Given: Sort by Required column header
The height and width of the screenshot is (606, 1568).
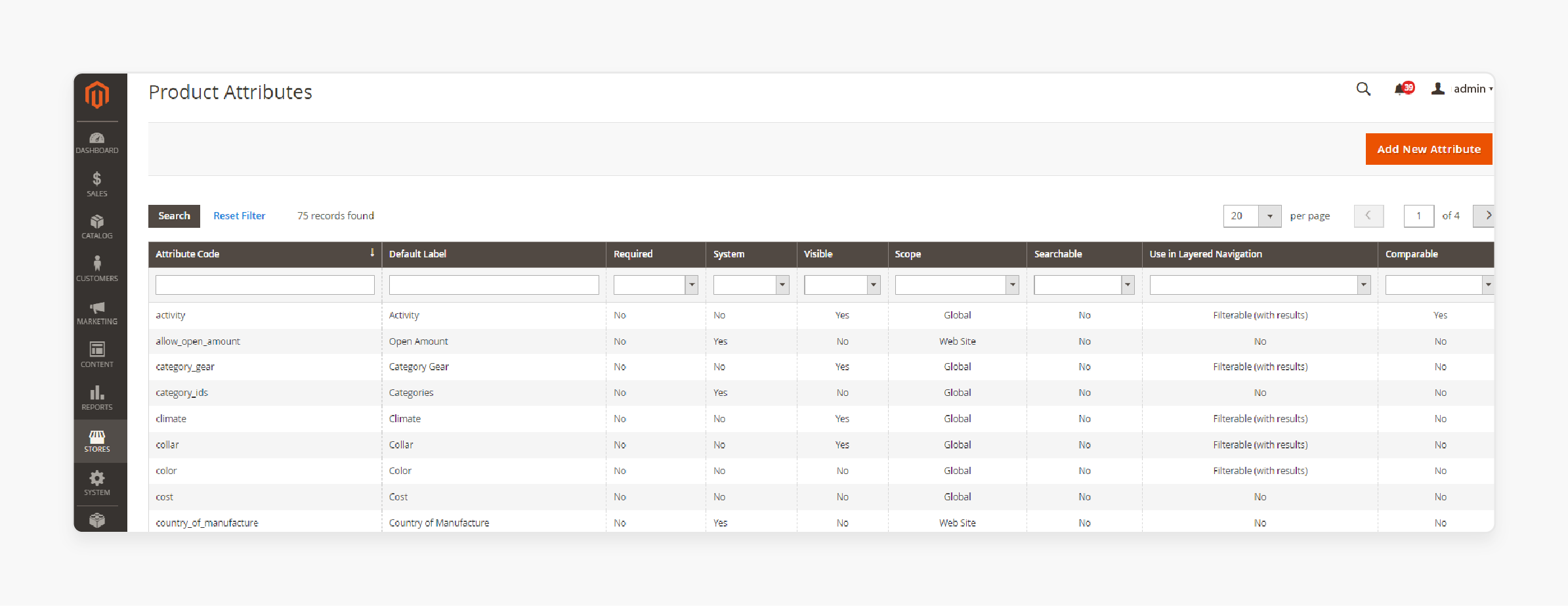Looking at the screenshot, I should pyautogui.click(x=633, y=254).
